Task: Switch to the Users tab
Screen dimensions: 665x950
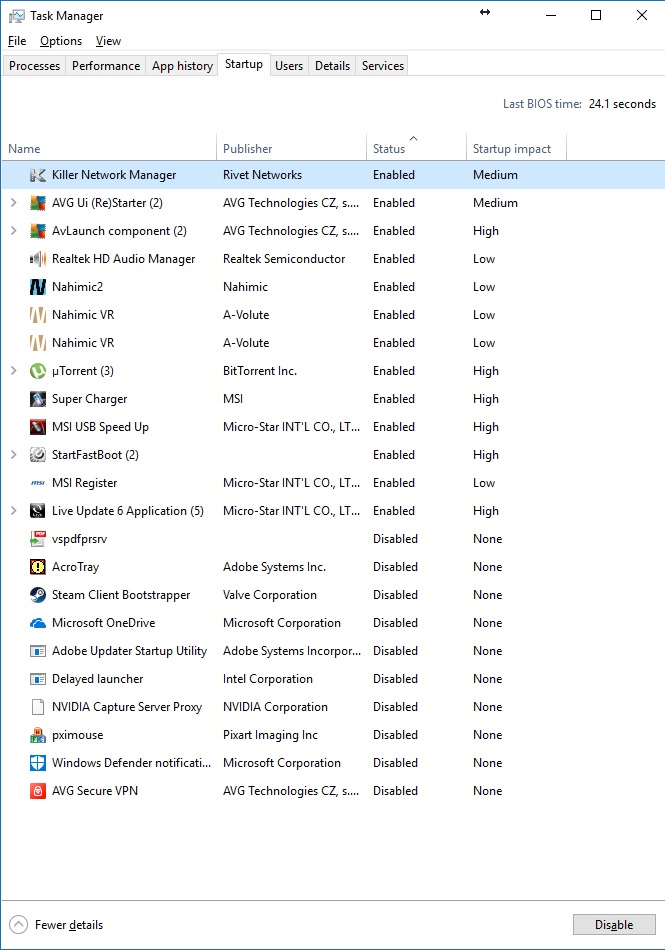Action: pos(289,65)
